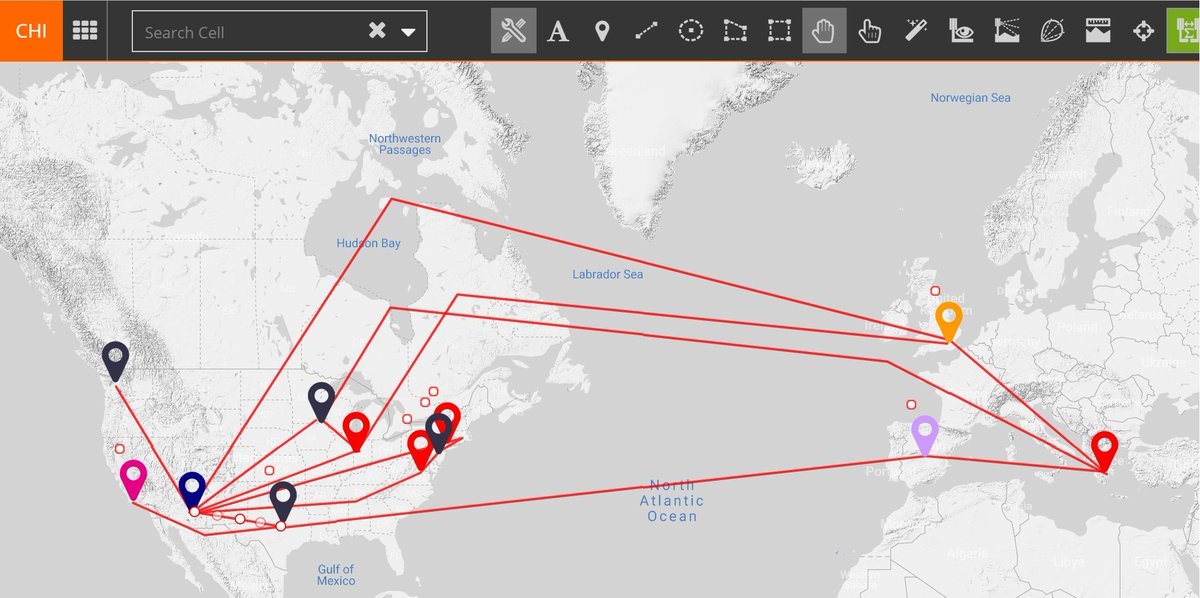Screen dimensions: 1200x598
Task: Open the terrain elevation profile tool
Action: coord(1006,31)
